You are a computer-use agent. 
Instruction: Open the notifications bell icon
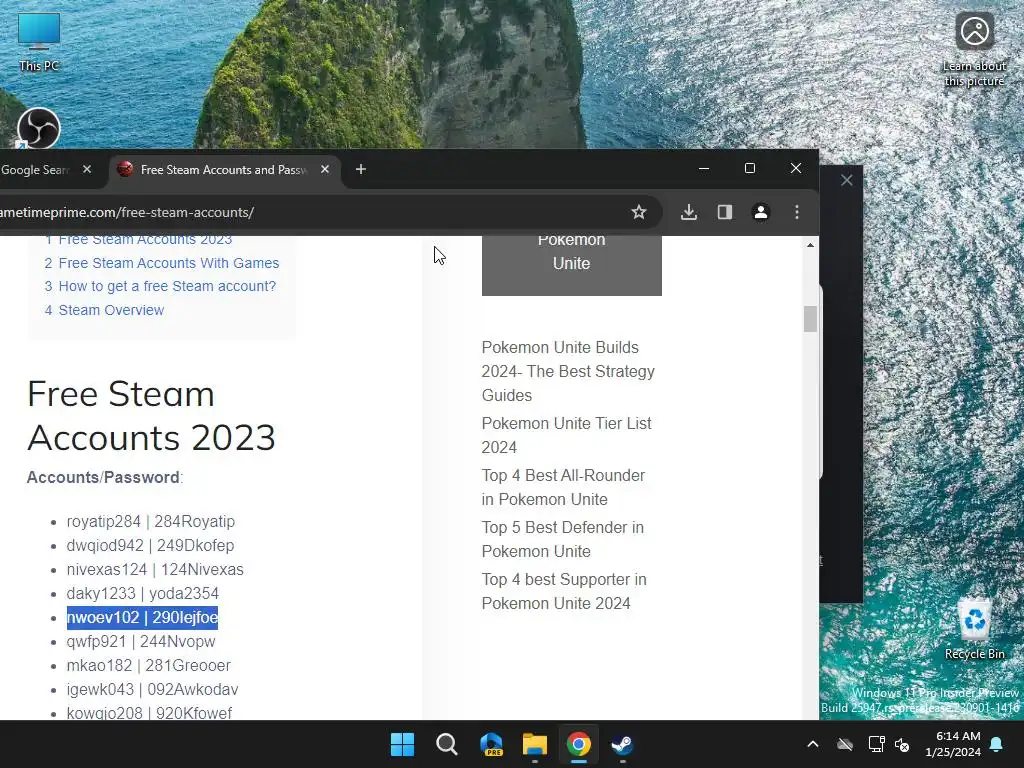997,744
